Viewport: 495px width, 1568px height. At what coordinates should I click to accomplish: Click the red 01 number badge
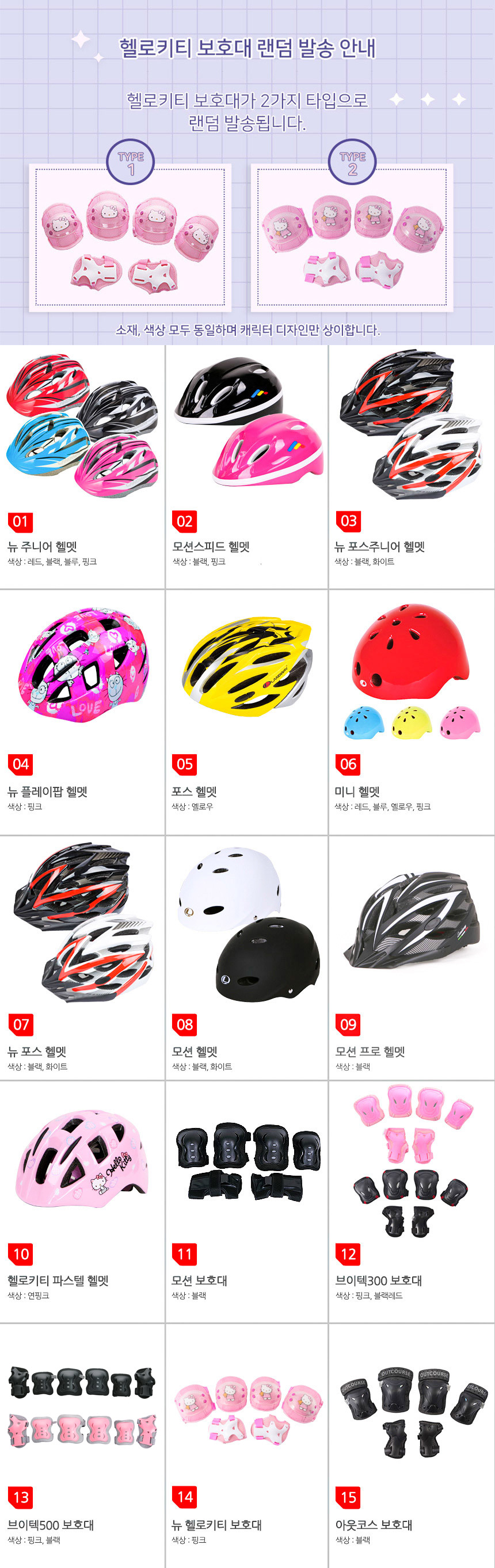pos(20,522)
